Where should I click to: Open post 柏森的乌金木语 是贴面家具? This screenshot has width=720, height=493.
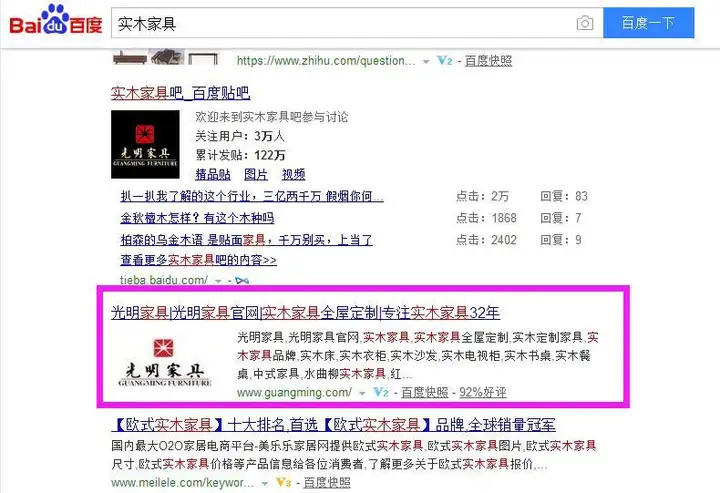(246, 240)
